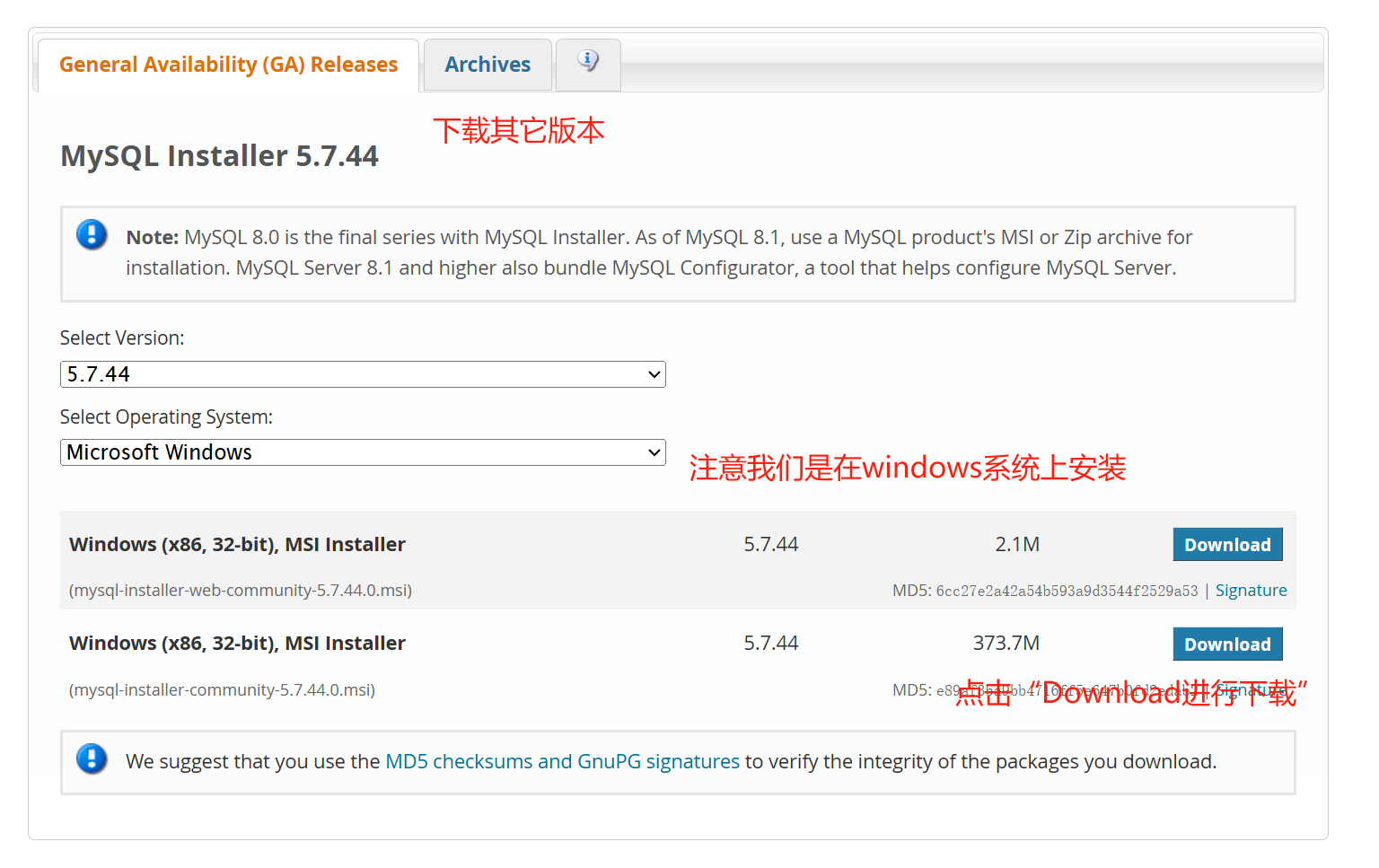The image size is (1379, 868).
Task: Open Signature link for web-community installer
Action: click(x=1251, y=590)
